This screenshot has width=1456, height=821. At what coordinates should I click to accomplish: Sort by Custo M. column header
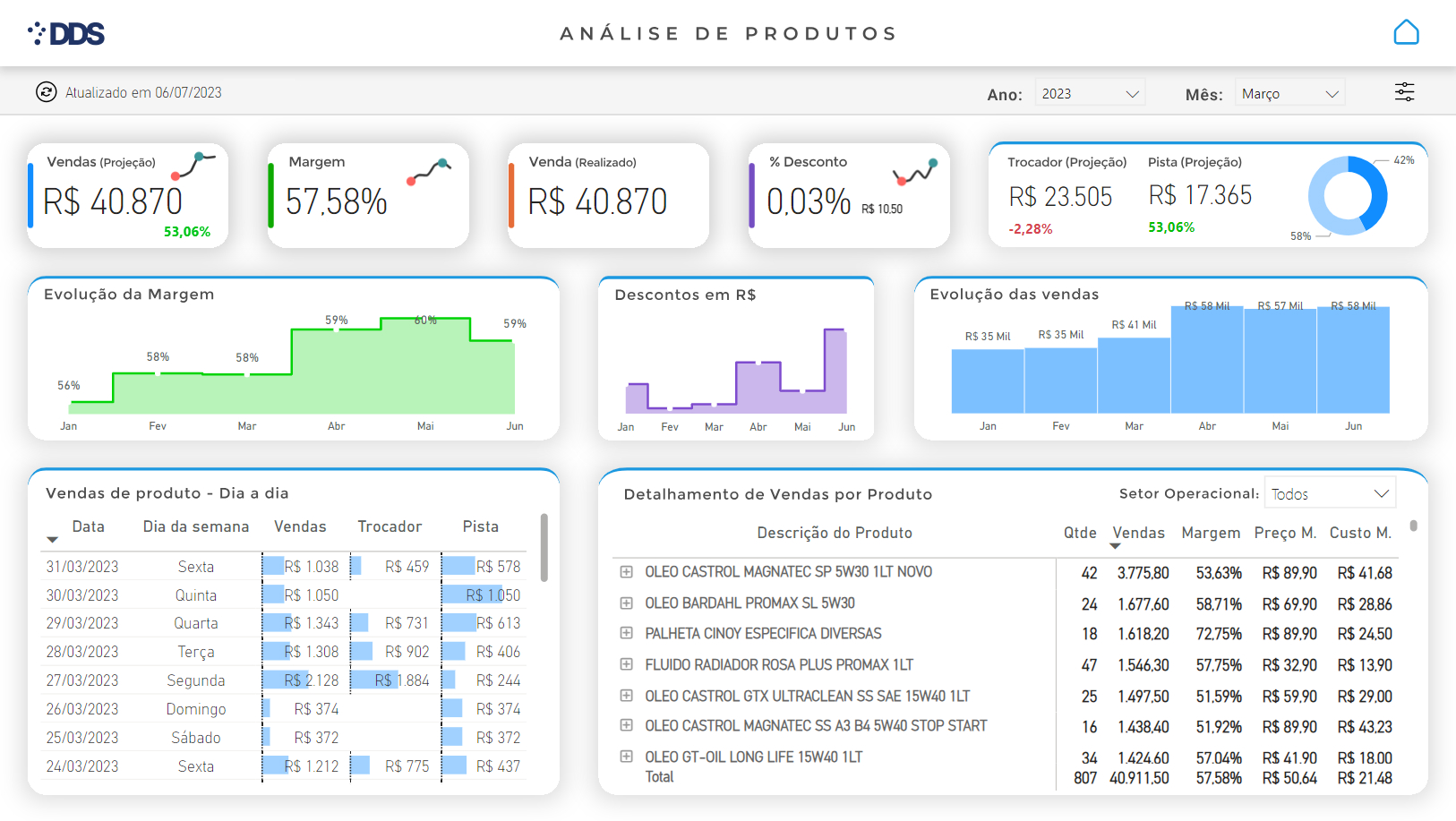coord(1360,533)
